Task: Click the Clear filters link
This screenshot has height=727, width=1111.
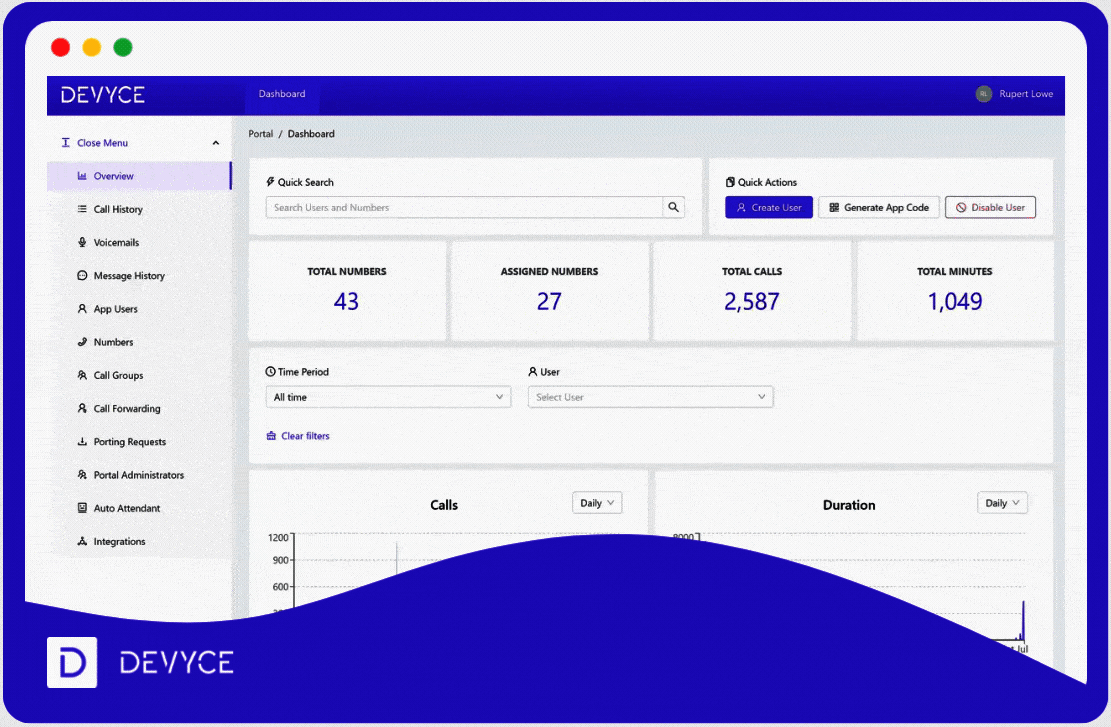Action: tap(297, 437)
